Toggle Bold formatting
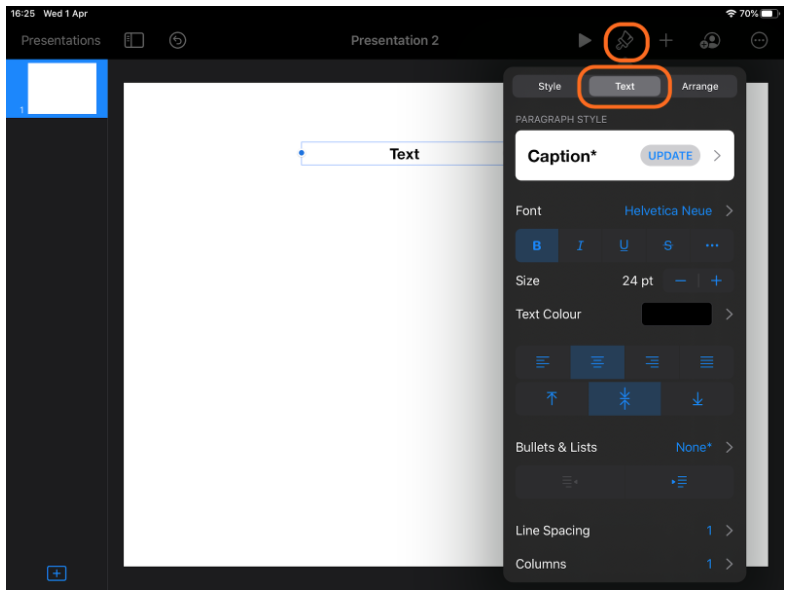The height and width of the screenshot is (600, 796). (537, 246)
